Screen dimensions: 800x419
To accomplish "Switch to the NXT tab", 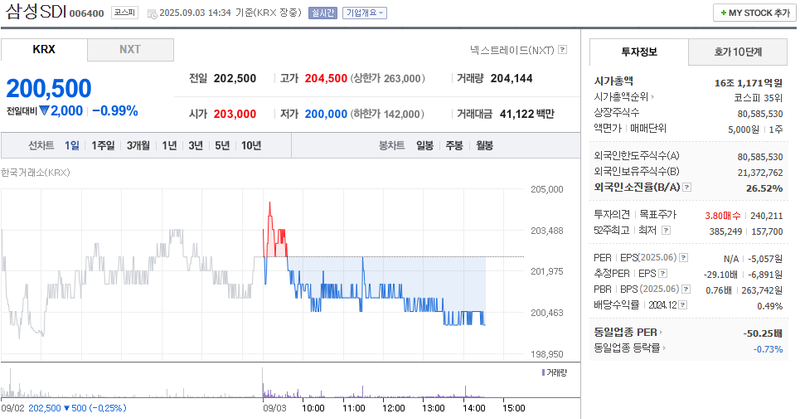I will coord(130,50).
